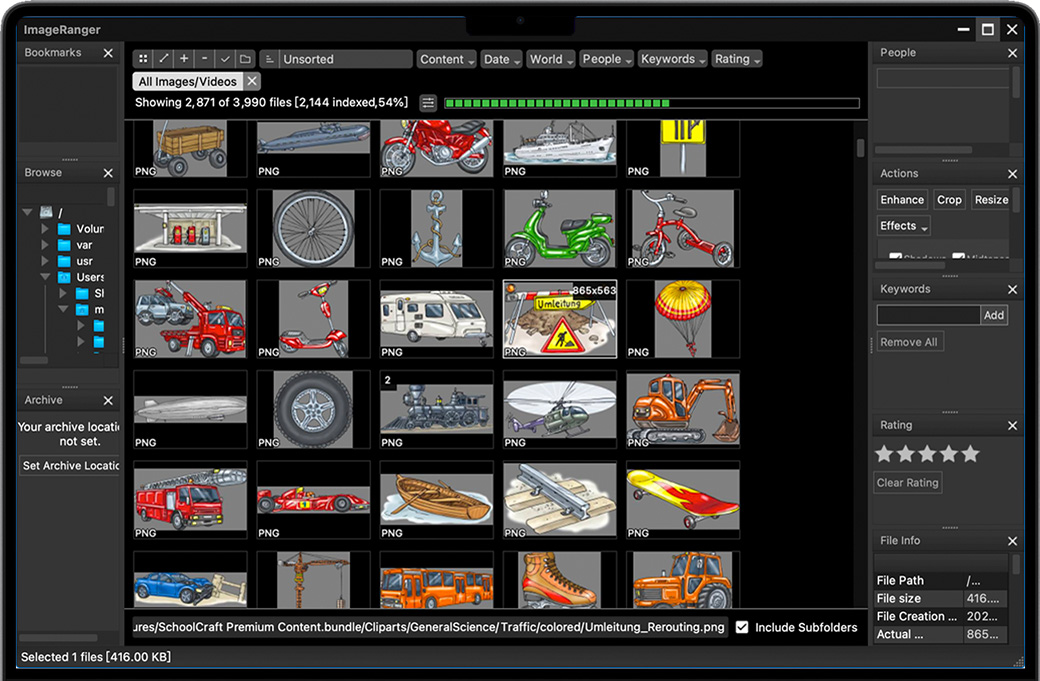Click the Set Archive Location button
The image size is (1040, 681).
pos(70,466)
